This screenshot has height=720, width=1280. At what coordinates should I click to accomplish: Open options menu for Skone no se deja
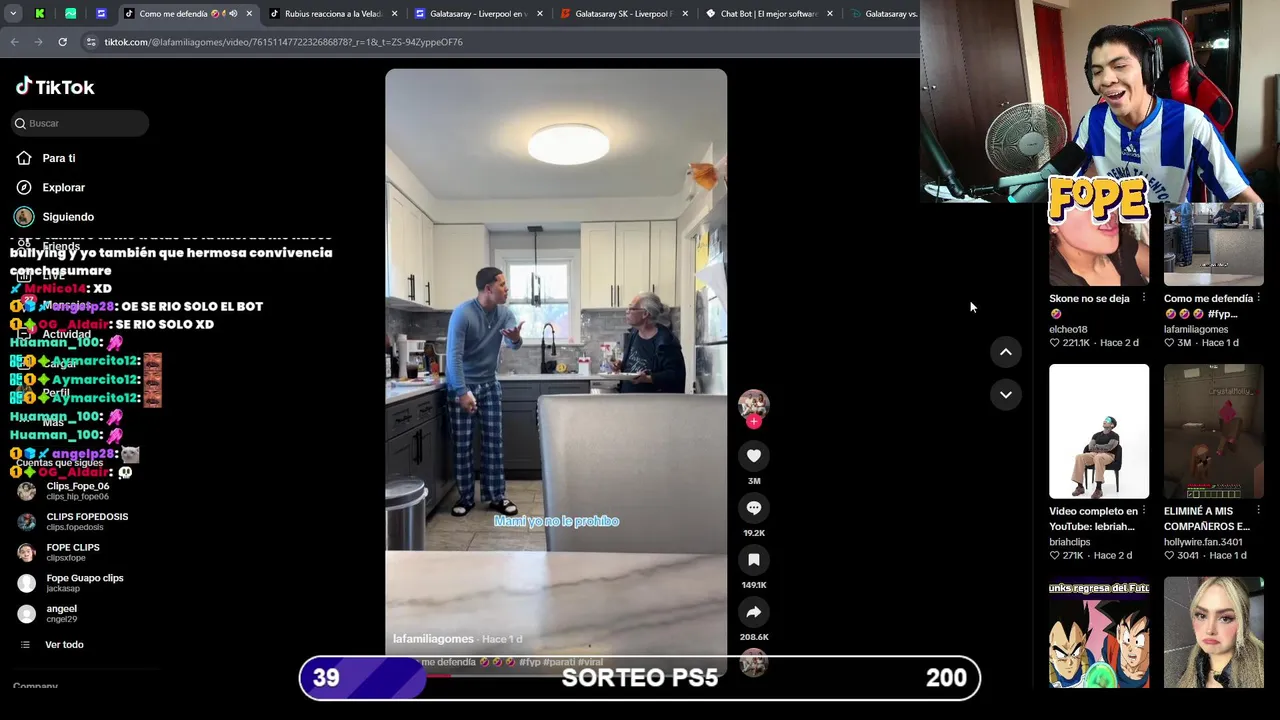coord(1143,298)
